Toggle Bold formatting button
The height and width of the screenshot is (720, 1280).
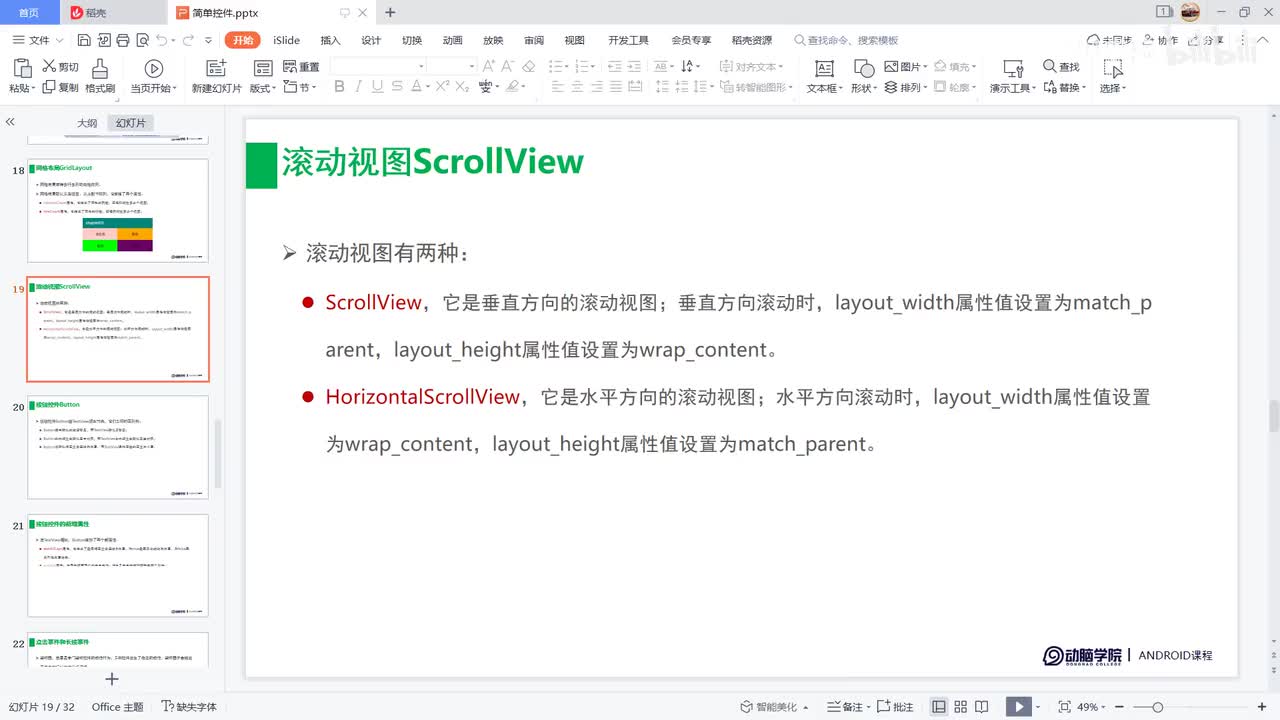click(x=339, y=87)
